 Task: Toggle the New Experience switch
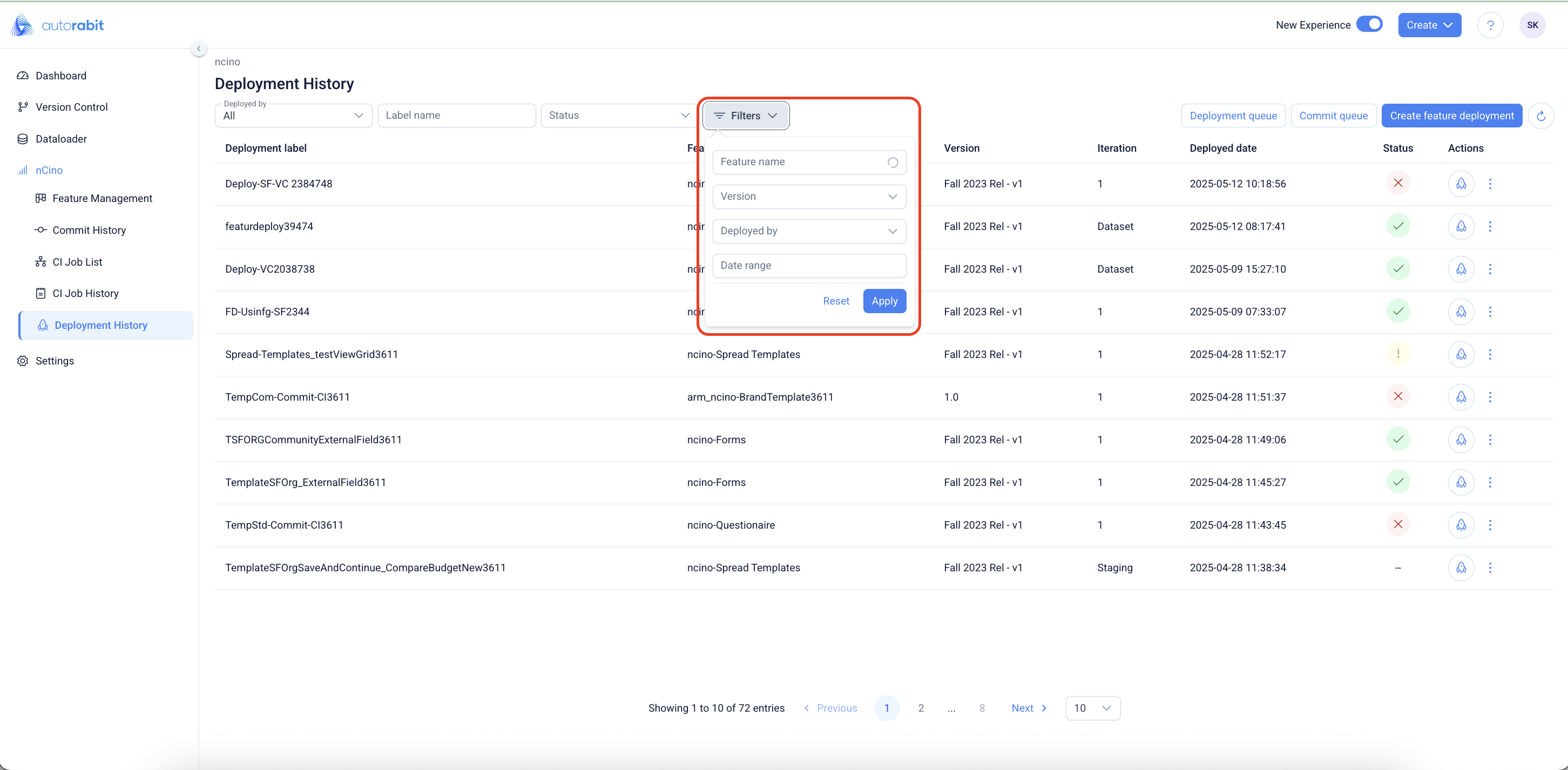(x=1369, y=24)
